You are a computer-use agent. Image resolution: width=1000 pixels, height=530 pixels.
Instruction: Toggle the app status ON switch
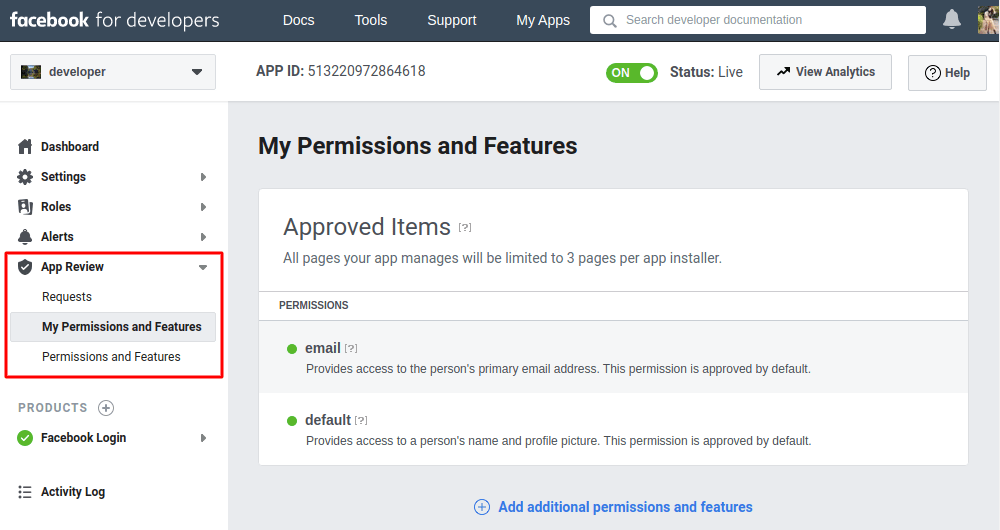tap(631, 73)
